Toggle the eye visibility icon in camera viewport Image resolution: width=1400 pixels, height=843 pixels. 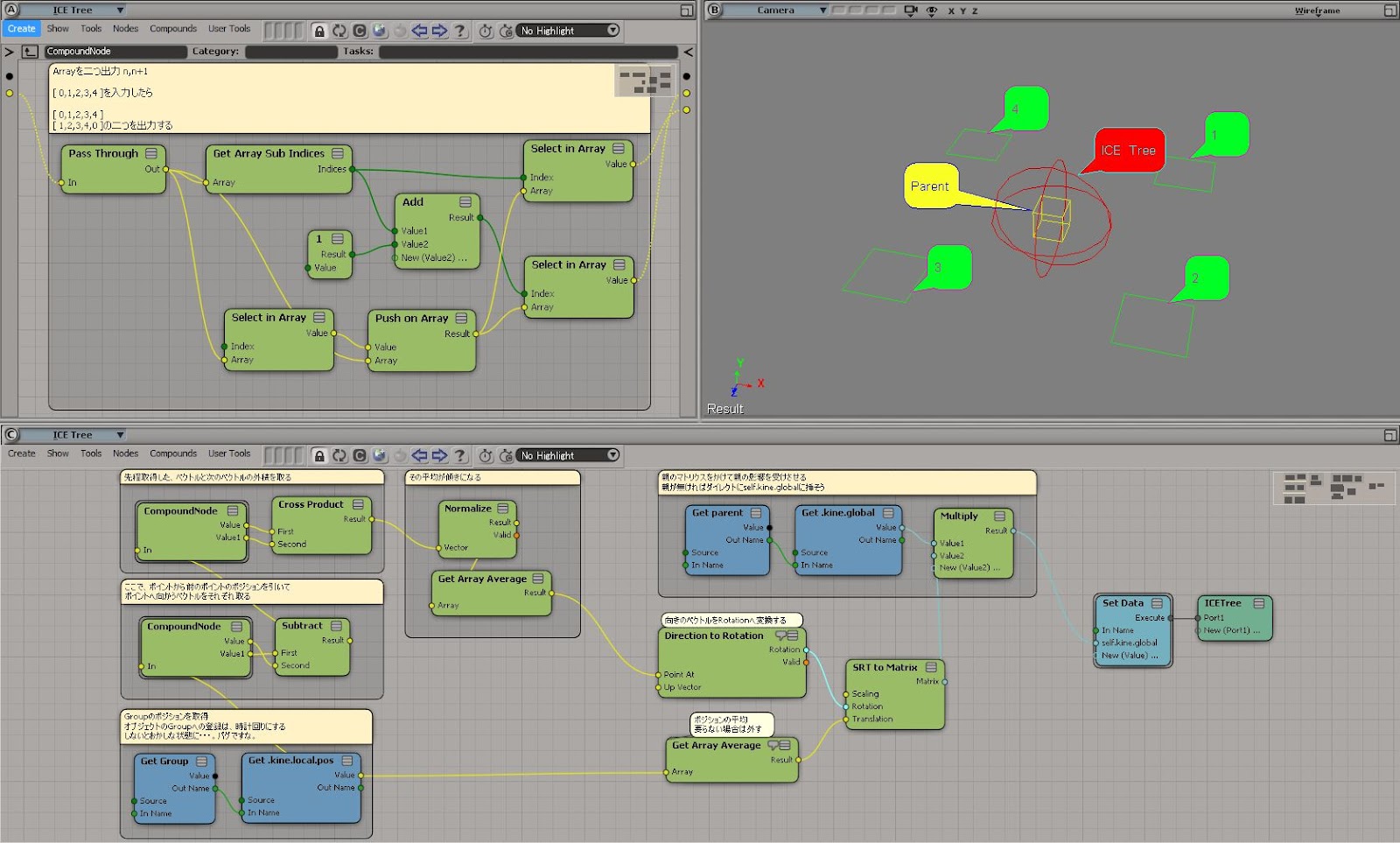click(x=932, y=11)
